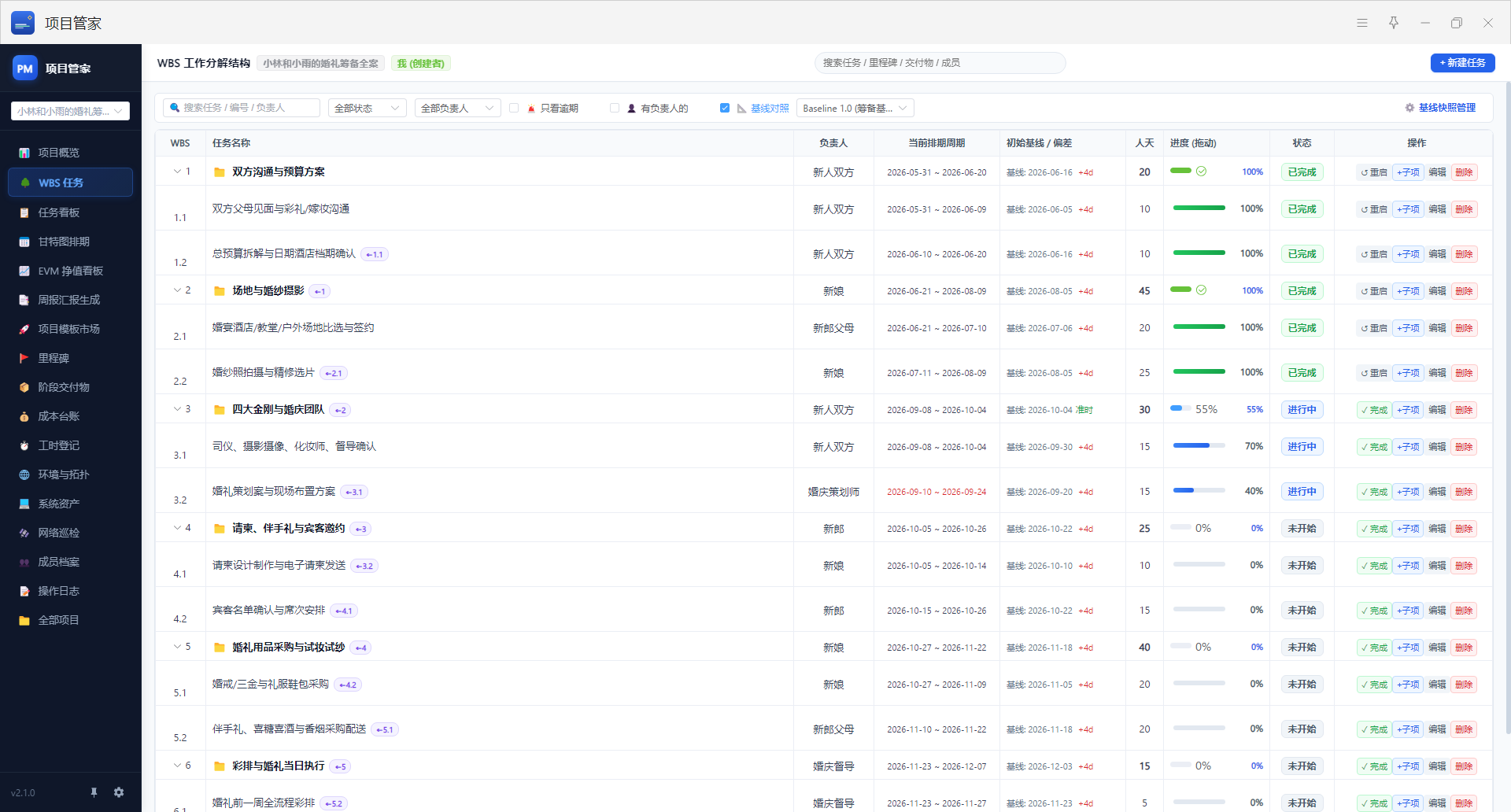This screenshot has height=812, width=1511.
Task: Click the 40% progress bar of 婚礼策划案与现场布置方案
Action: click(1199, 491)
